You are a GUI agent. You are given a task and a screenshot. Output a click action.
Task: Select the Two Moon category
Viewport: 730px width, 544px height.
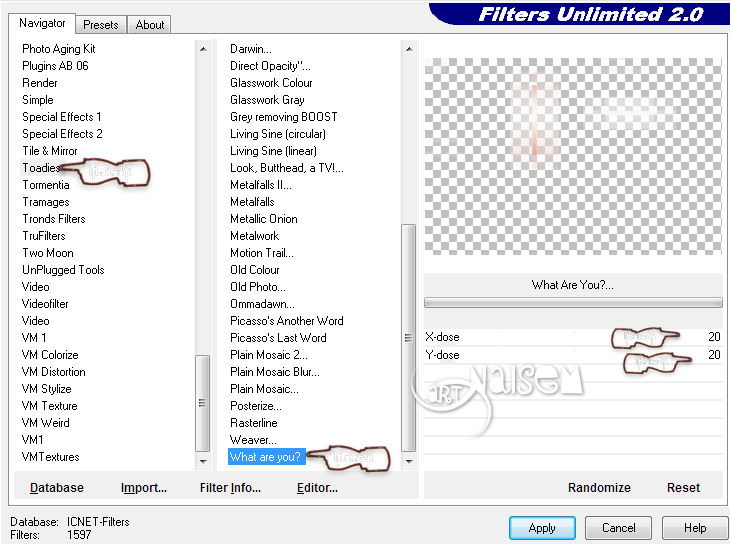47,253
